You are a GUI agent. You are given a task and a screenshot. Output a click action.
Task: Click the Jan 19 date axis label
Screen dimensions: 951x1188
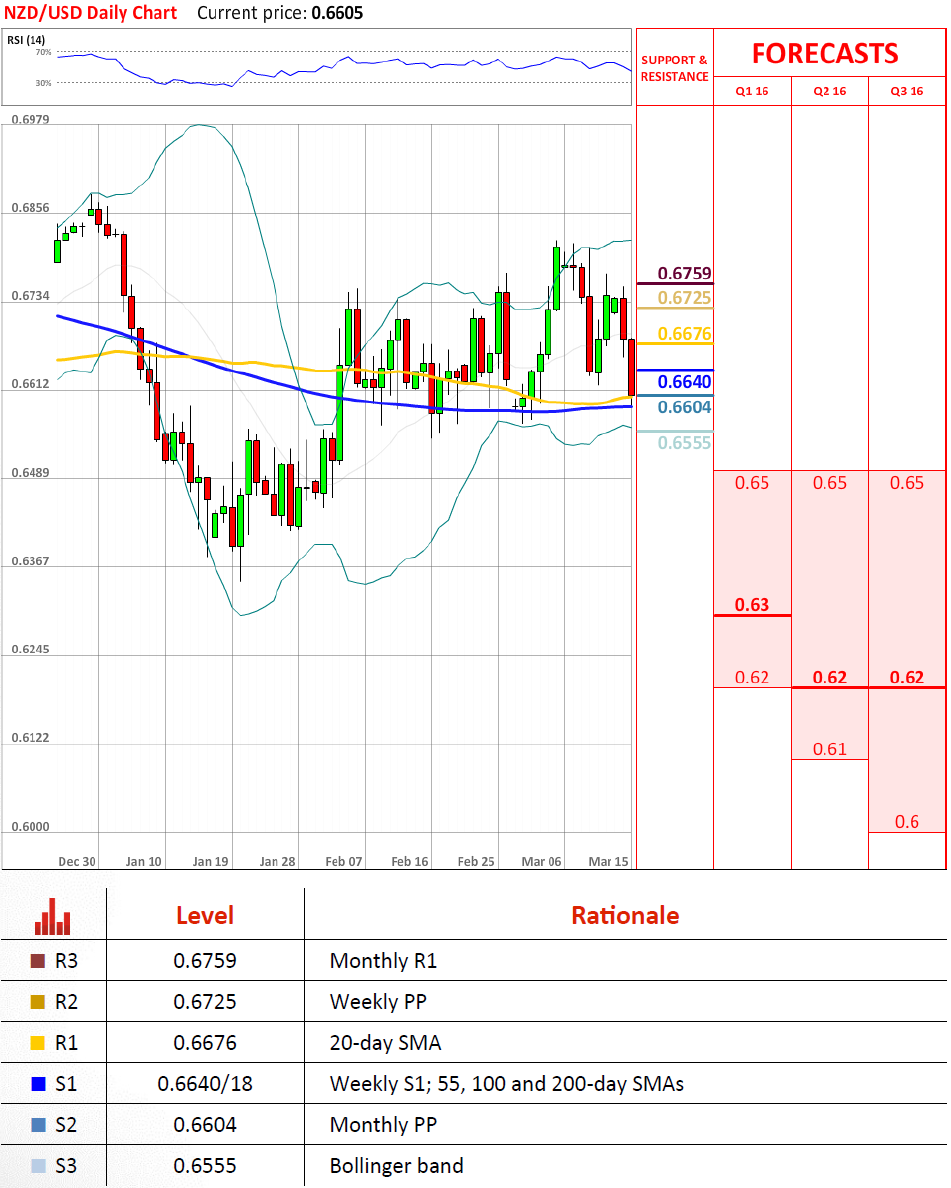[211, 861]
